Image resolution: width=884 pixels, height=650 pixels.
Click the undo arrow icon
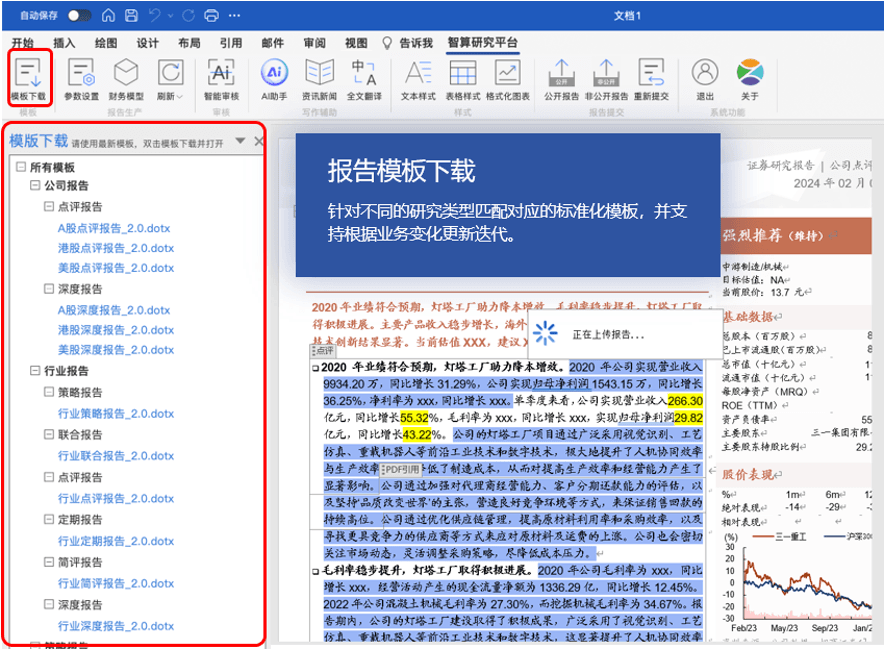coord(154,16)
